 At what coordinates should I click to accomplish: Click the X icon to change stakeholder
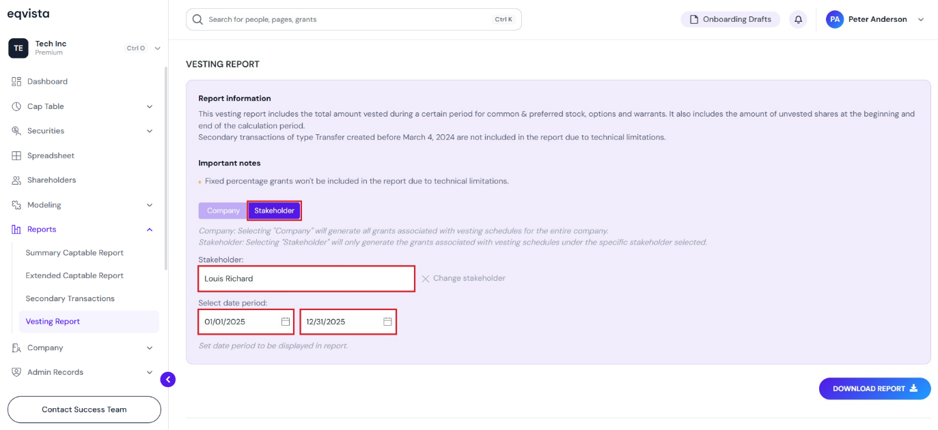coord(426,279)
